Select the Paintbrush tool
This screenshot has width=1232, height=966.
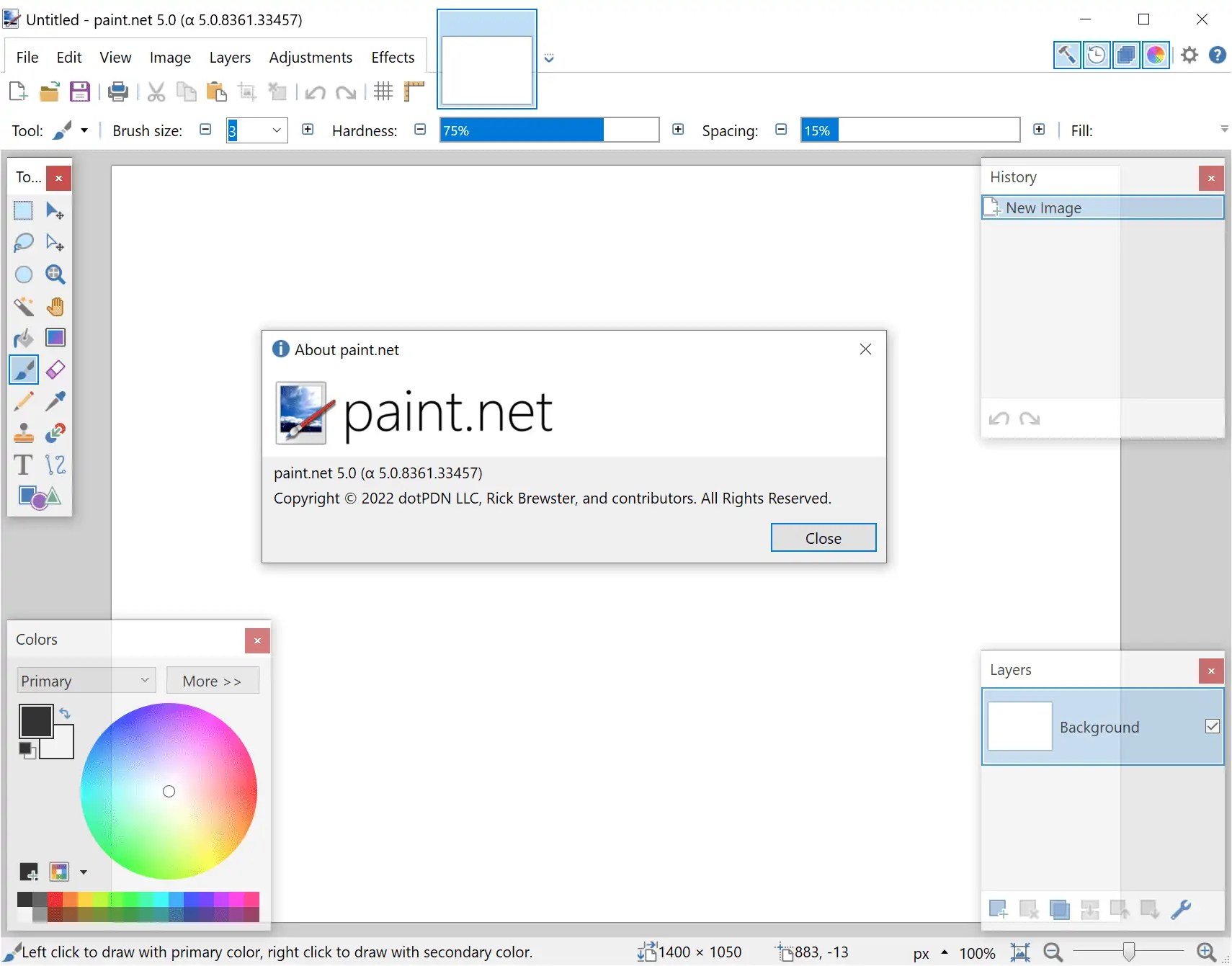[x=24, y=370]
